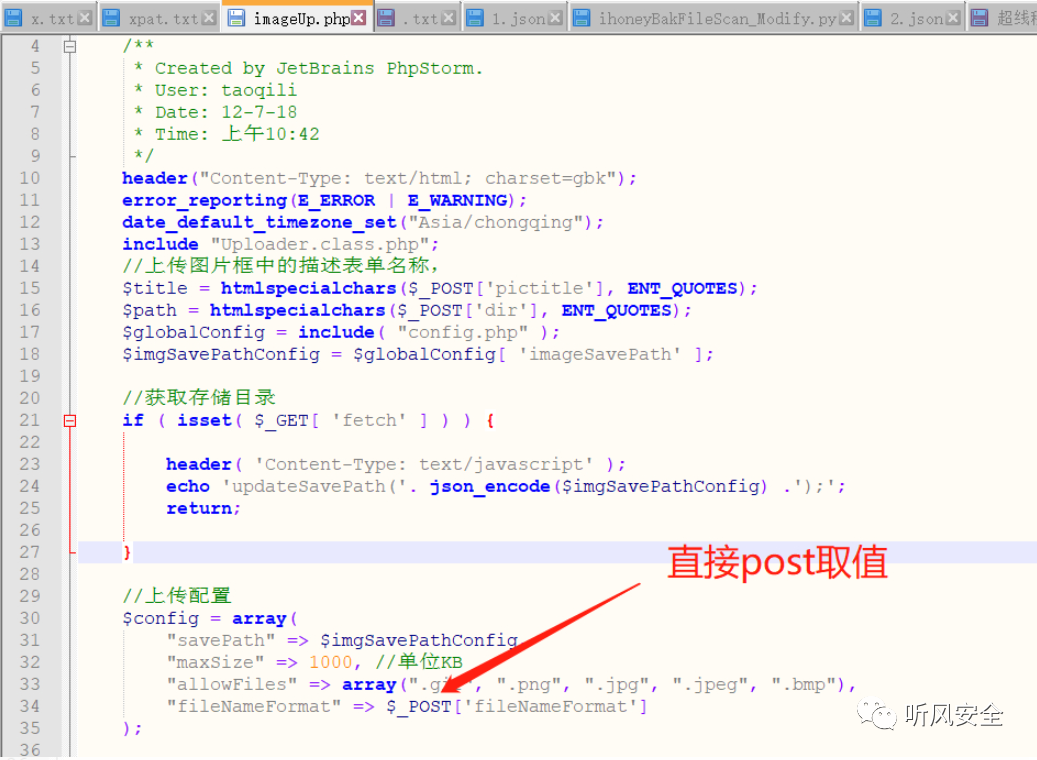Click the comment '//上传配置'
This screenshot has height=760, width=1037.
click(x=177, y=596)
